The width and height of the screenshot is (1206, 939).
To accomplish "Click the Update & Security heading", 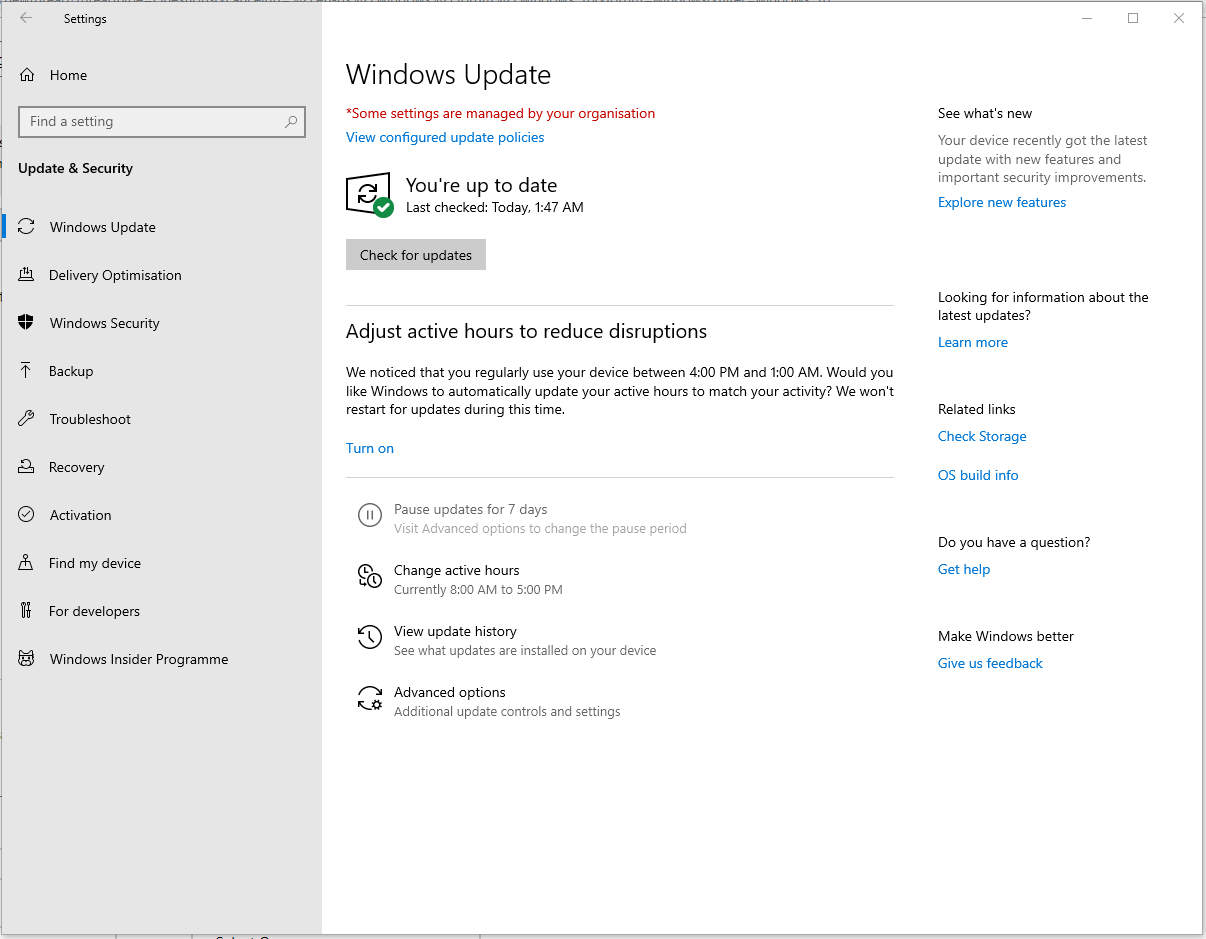I will 75,169.
